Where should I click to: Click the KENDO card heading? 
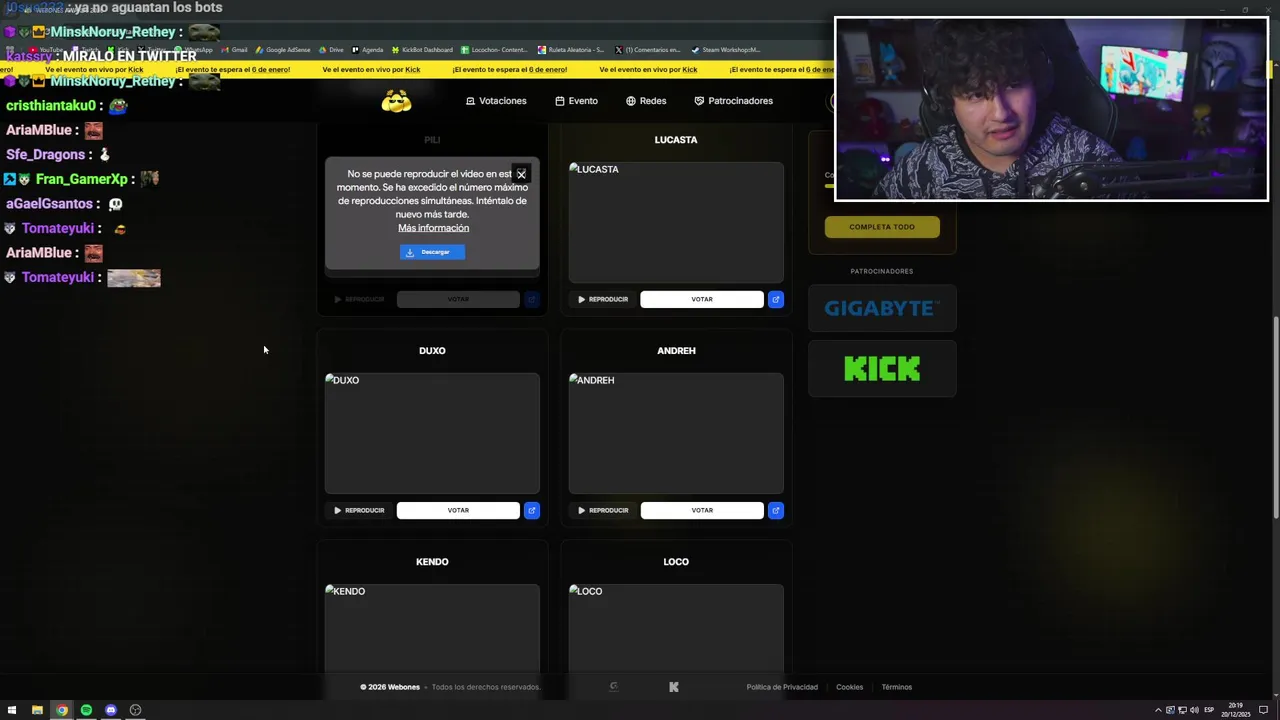pyautogui.click(x=432, y=562)
